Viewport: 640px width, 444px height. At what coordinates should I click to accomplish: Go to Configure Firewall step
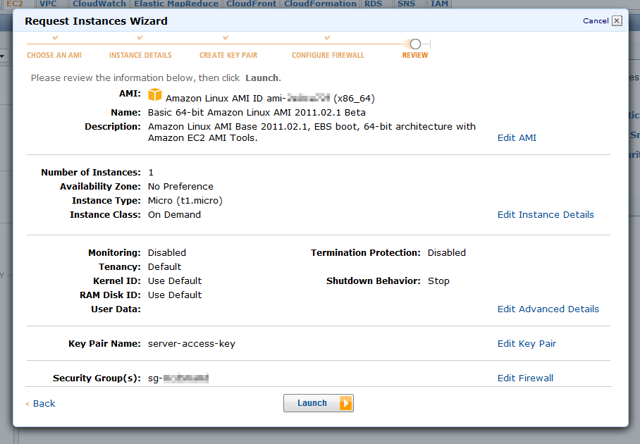[x=328, y=55]
